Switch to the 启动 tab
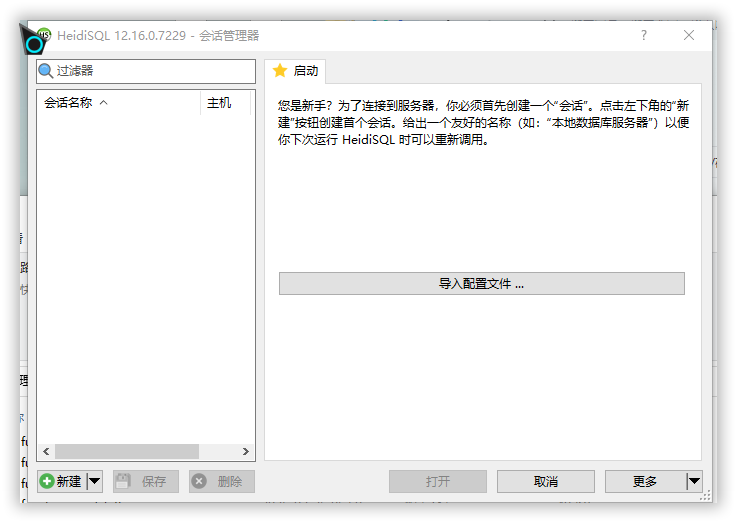This screenshot has width=737, height=523. click(x=296, y=71)
